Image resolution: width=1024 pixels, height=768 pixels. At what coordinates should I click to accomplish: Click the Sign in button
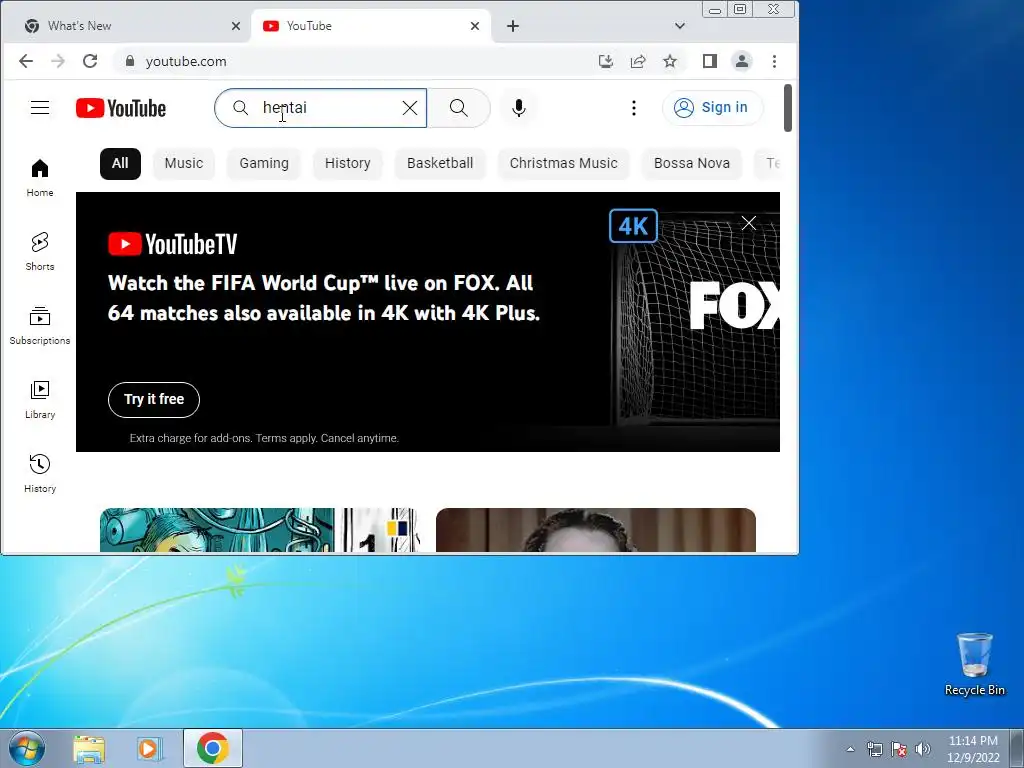(712, 108)
